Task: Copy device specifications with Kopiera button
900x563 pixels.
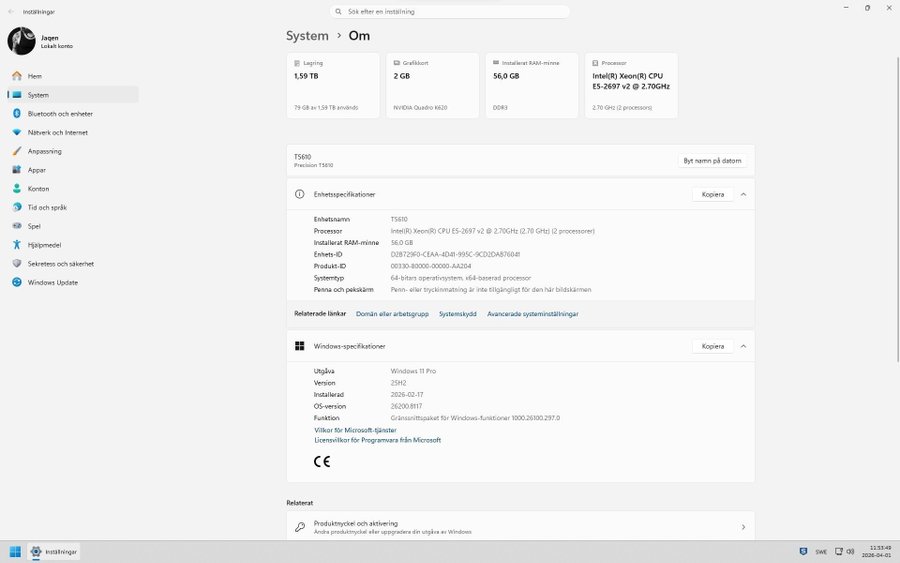Action: tap(712, 194)
